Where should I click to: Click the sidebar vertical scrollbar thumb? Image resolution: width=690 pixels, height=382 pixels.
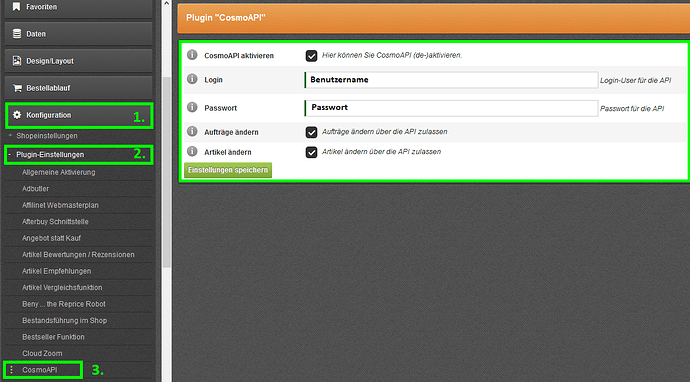click(x=166, y=172)
